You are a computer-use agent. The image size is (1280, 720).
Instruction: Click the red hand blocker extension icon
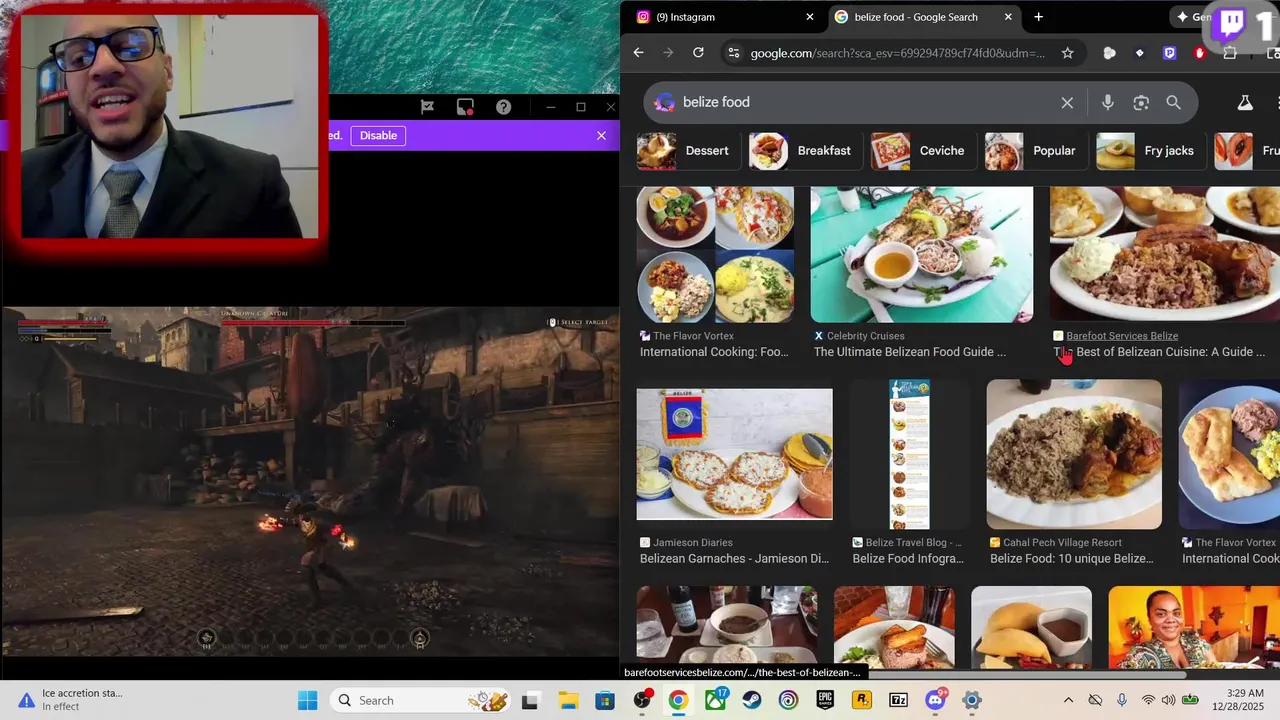pyautogui.click(x=1200, y=53)
